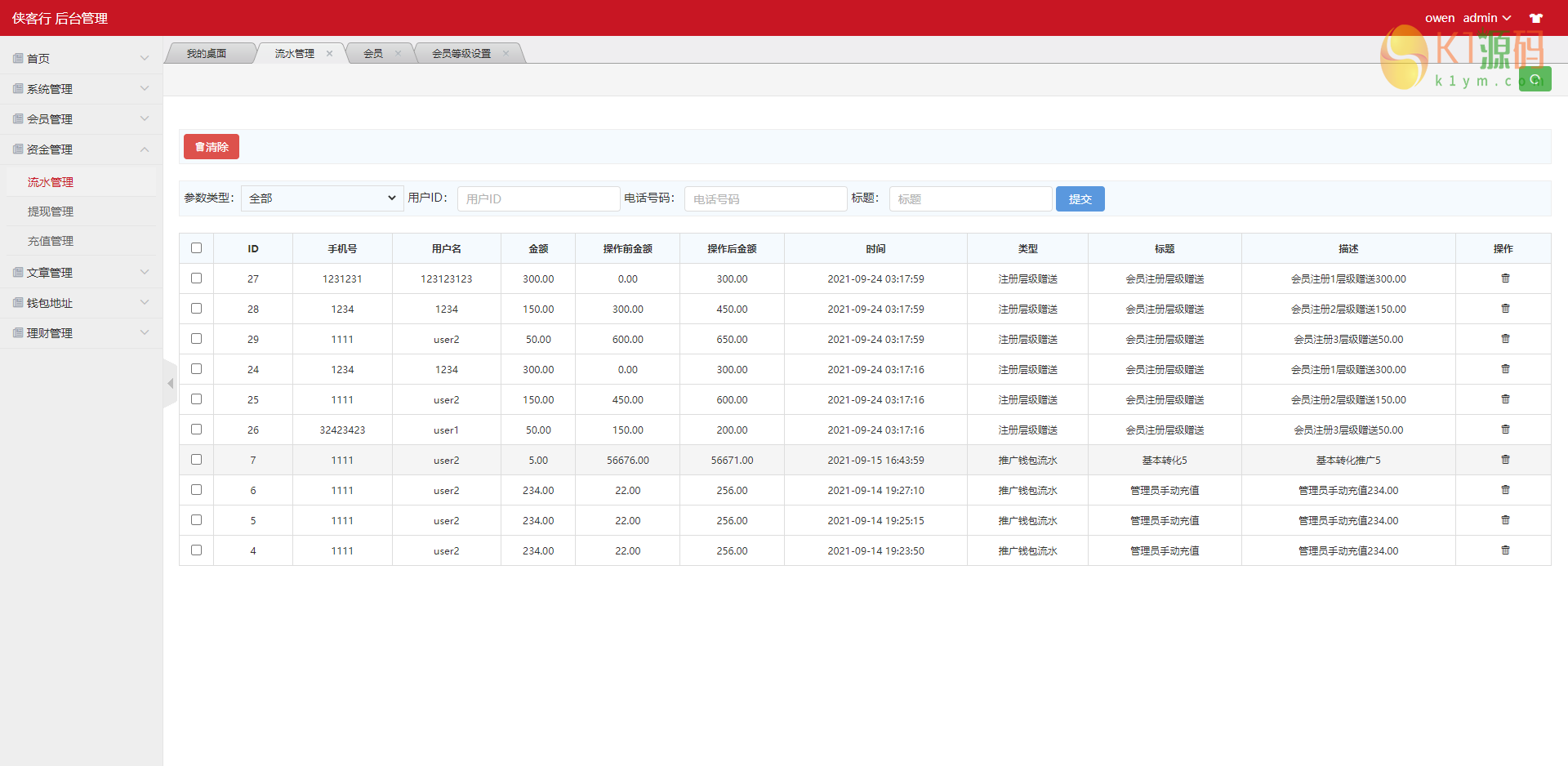
Task: Click trash icon for record ID 29
Action: [x=1505, y=339]
